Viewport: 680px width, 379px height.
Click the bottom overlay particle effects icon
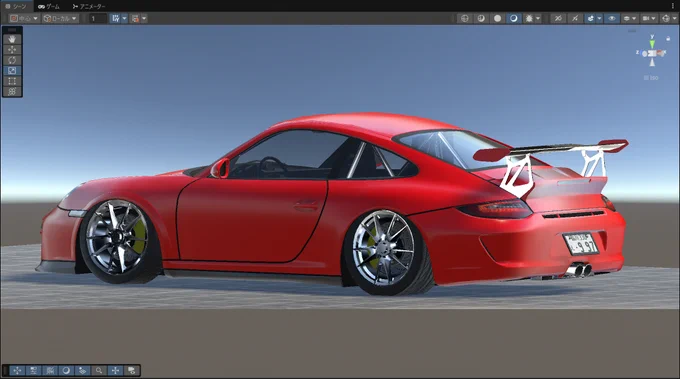click(x=50, y=370)
